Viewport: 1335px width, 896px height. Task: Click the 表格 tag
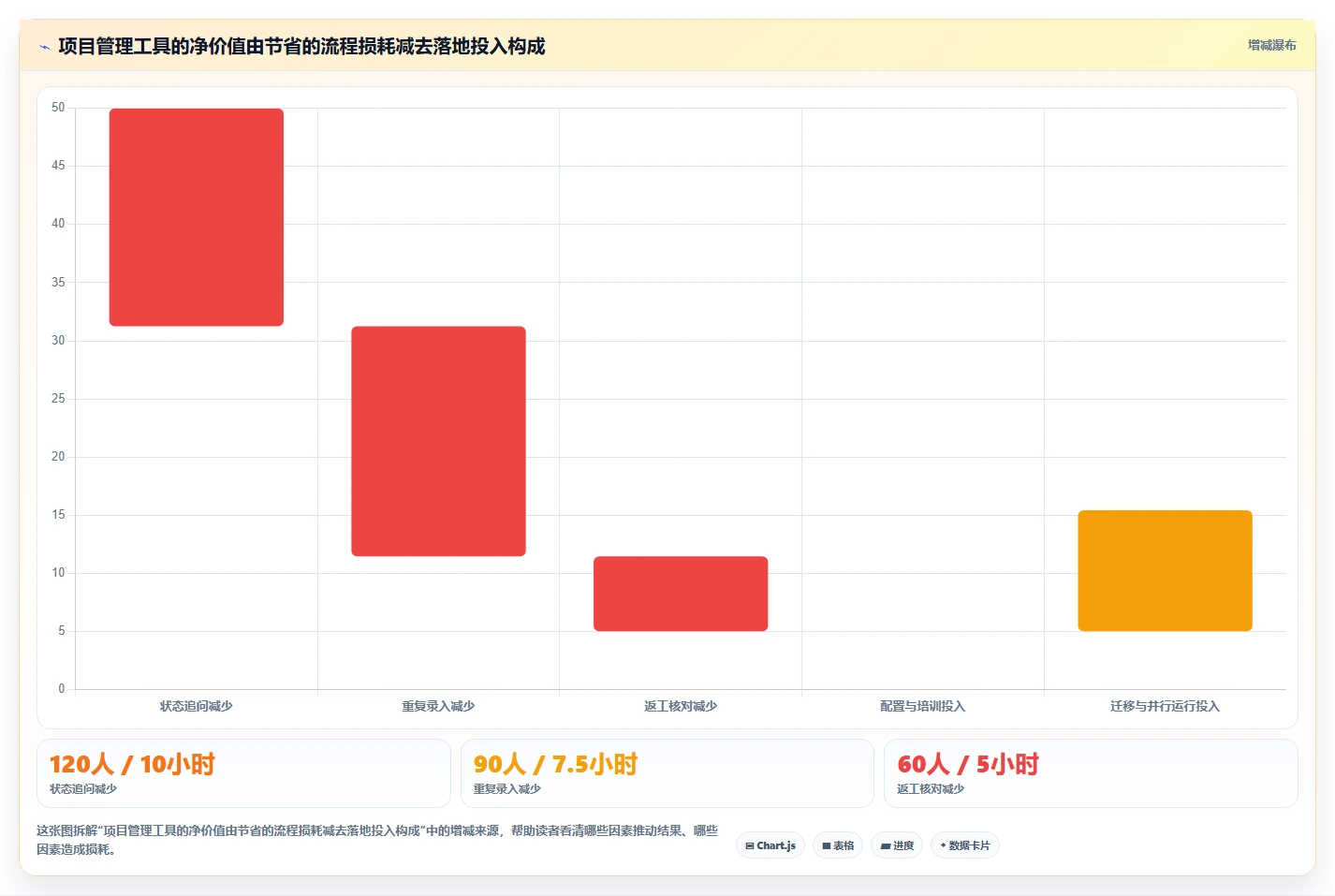point(838,845)
